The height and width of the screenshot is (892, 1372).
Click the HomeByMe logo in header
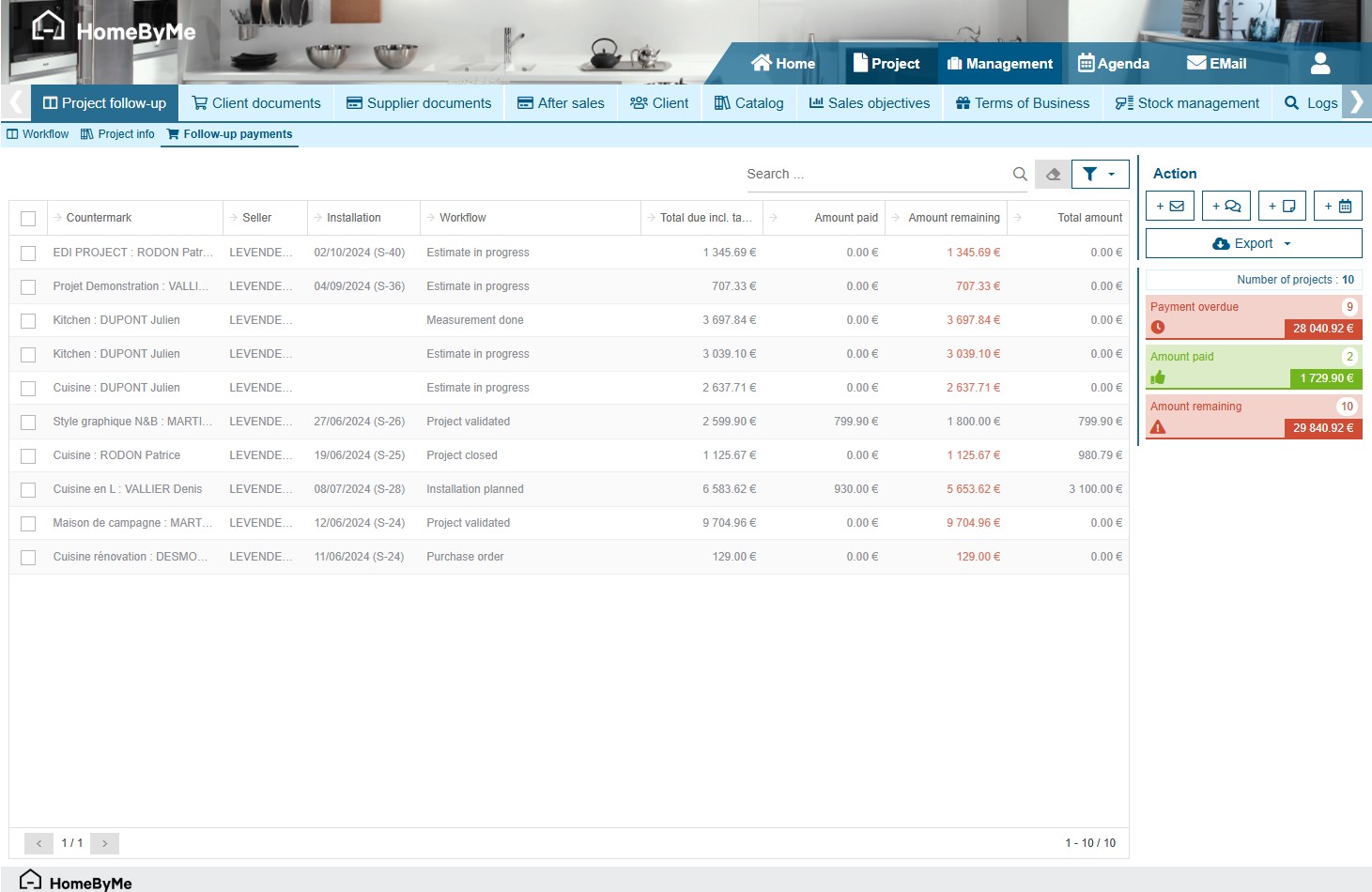click(x=114, y=30)
